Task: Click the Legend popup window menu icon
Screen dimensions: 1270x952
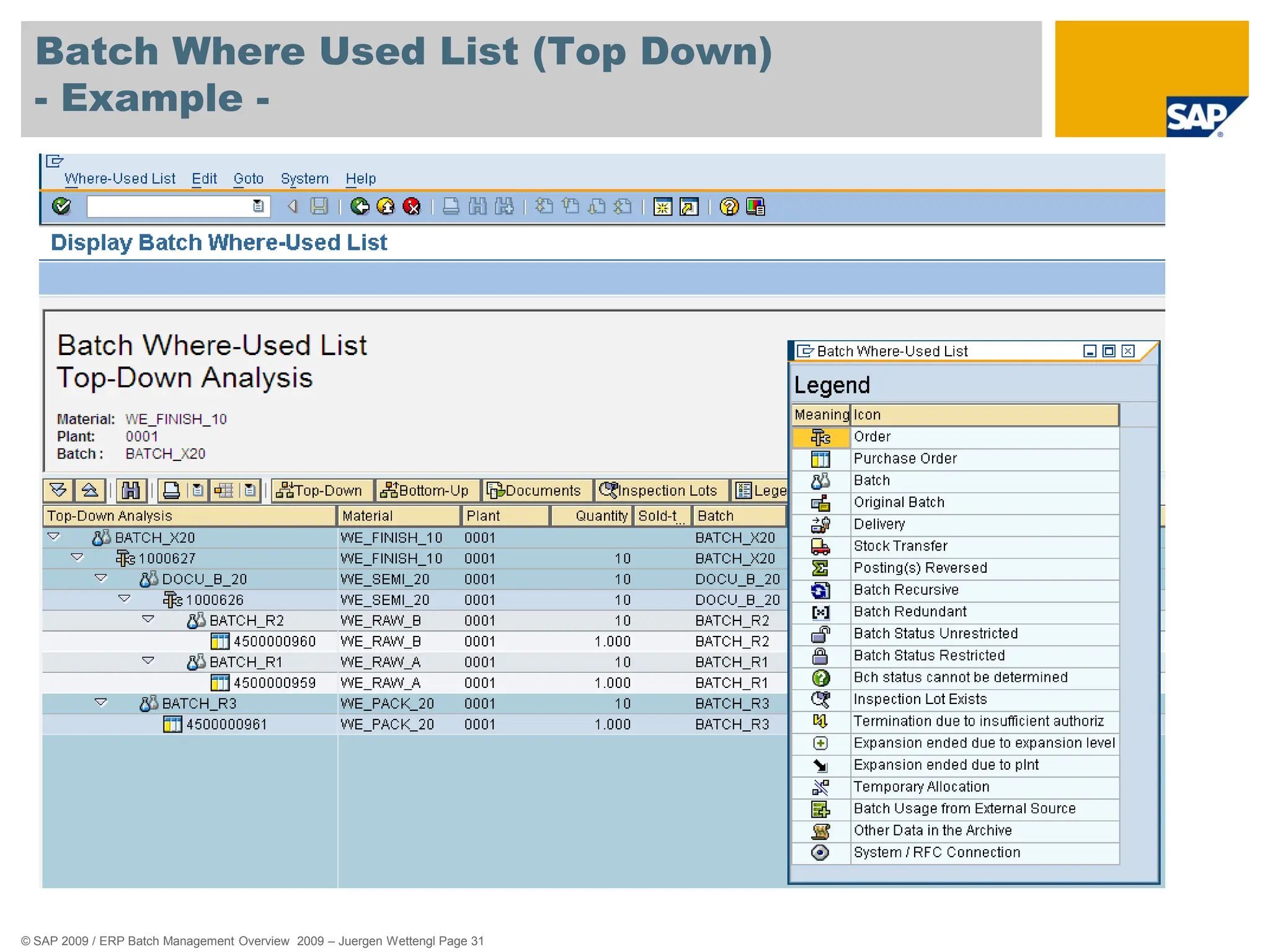Action: pos(805,351)
